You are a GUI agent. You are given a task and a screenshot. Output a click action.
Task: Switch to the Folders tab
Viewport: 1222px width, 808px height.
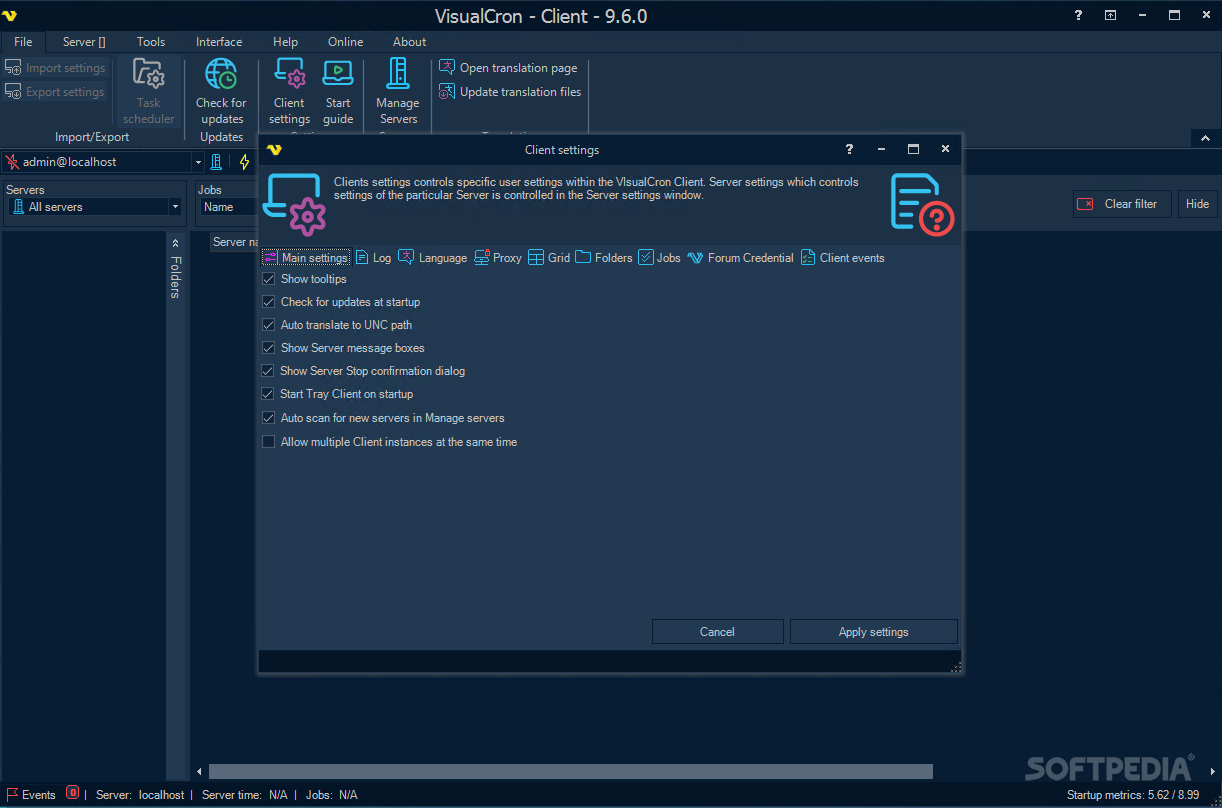(604, 258)
